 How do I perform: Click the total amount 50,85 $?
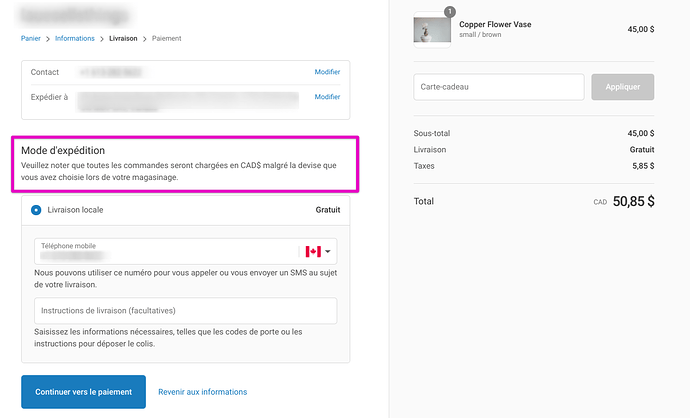(634, 201)
